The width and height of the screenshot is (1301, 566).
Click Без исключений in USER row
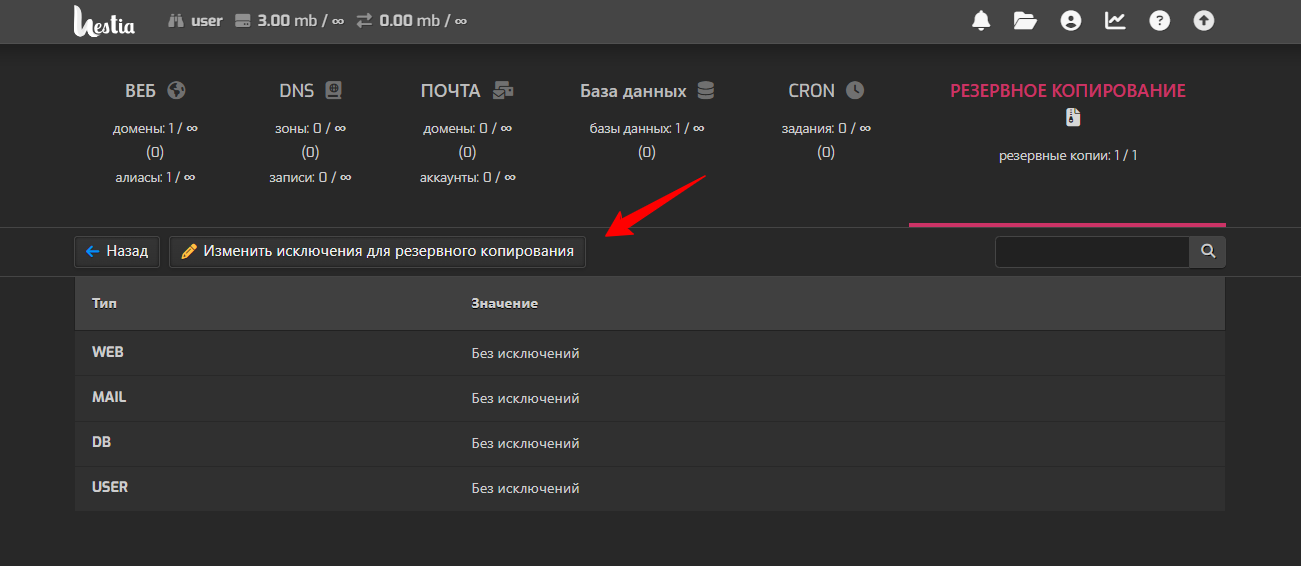tap(526, 488)
